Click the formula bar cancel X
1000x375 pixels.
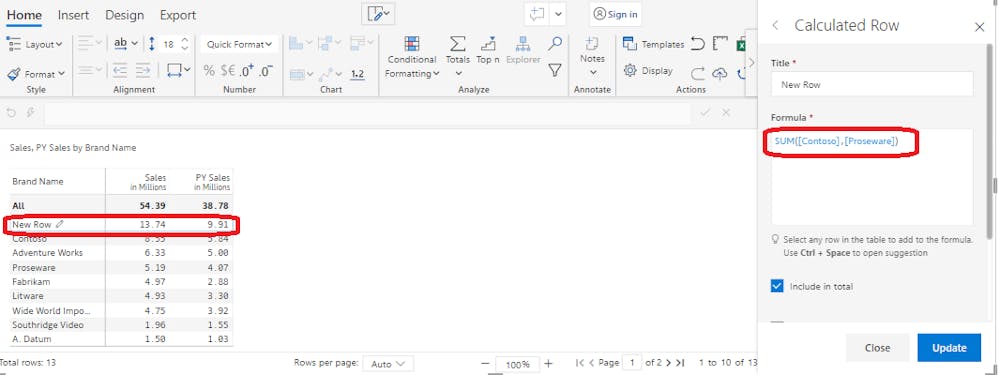[726, 113]
